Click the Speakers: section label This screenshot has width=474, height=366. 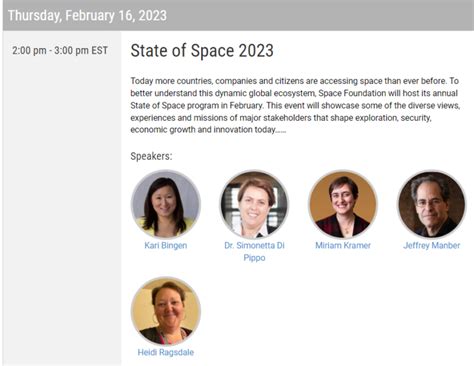coord(151,156)
